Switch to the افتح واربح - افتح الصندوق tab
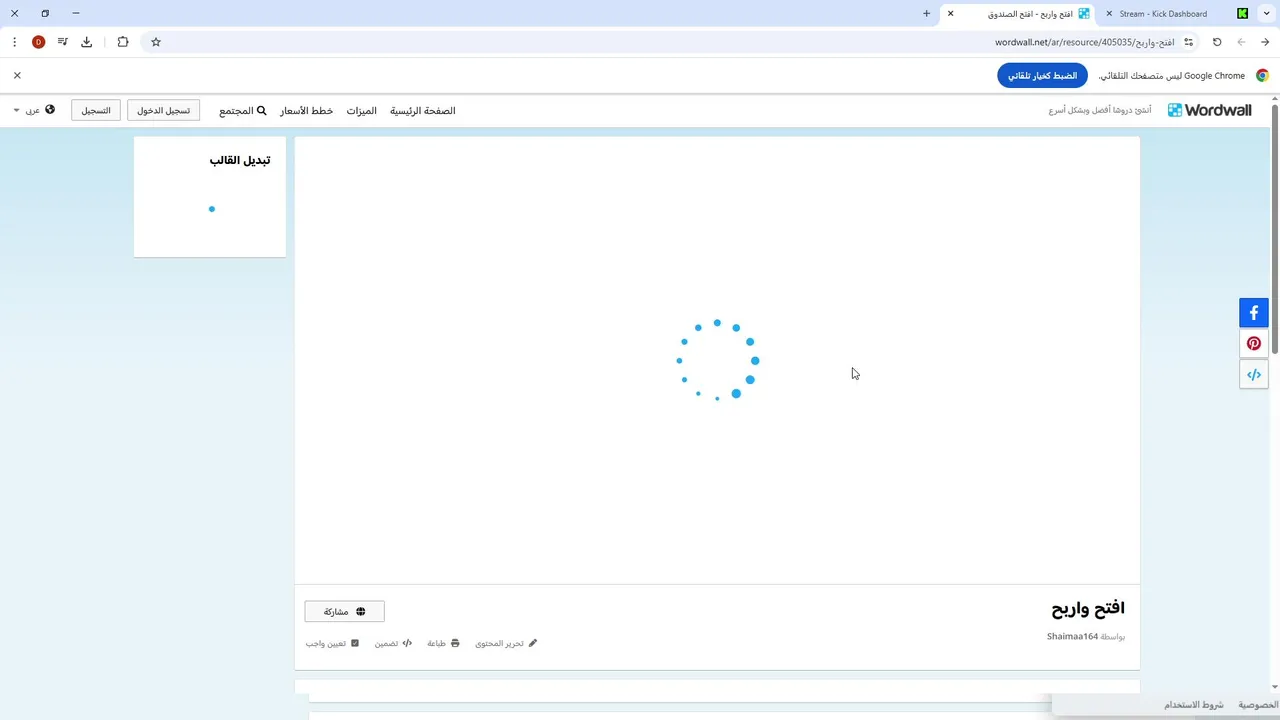 tap(1020, 14)
